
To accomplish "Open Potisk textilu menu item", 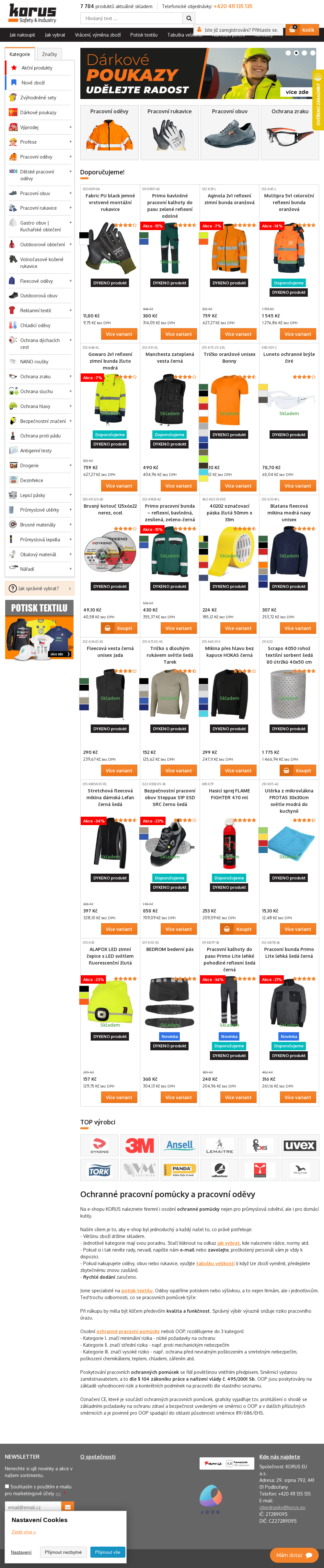I will (144, 35).
